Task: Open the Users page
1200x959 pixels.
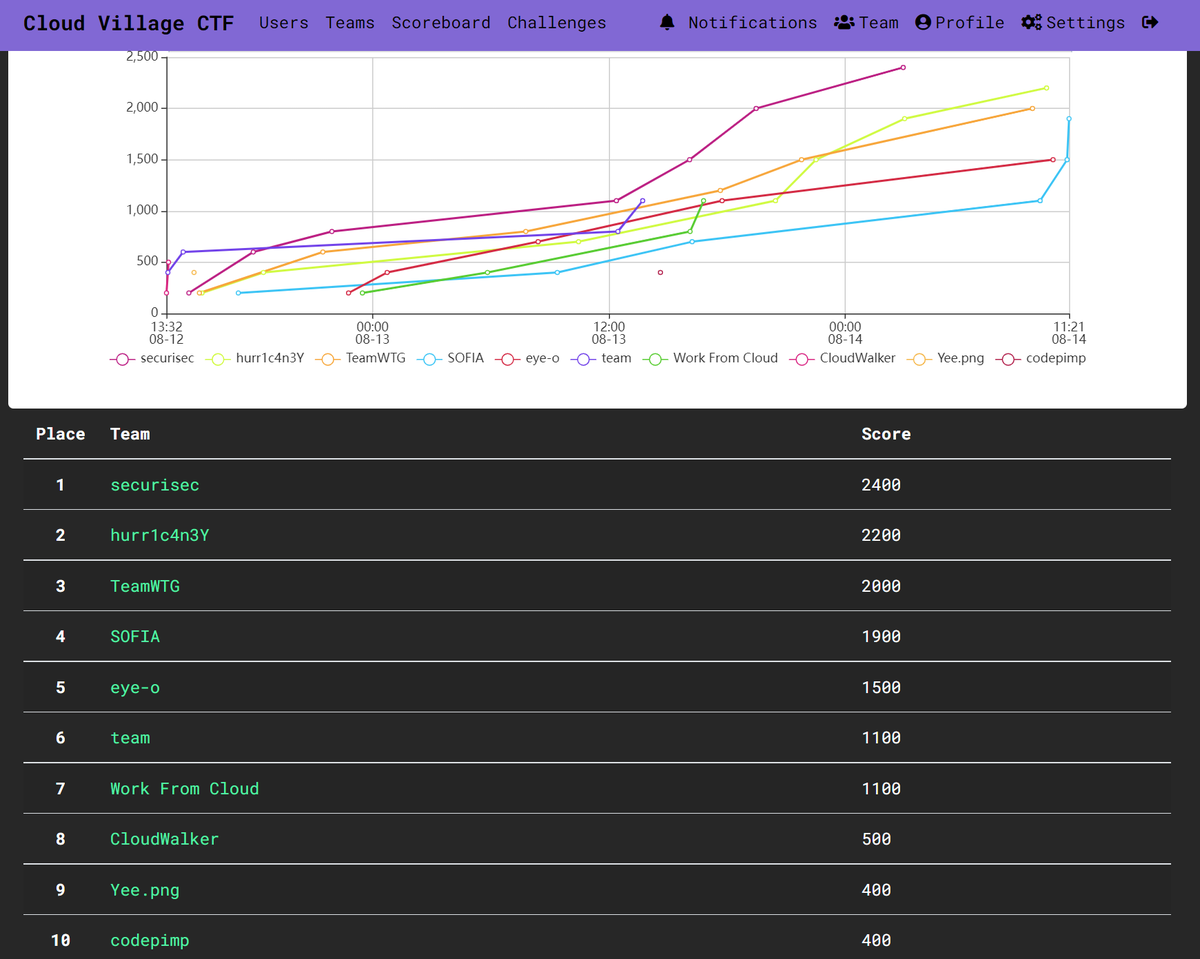Action: (x=284, y=22)
